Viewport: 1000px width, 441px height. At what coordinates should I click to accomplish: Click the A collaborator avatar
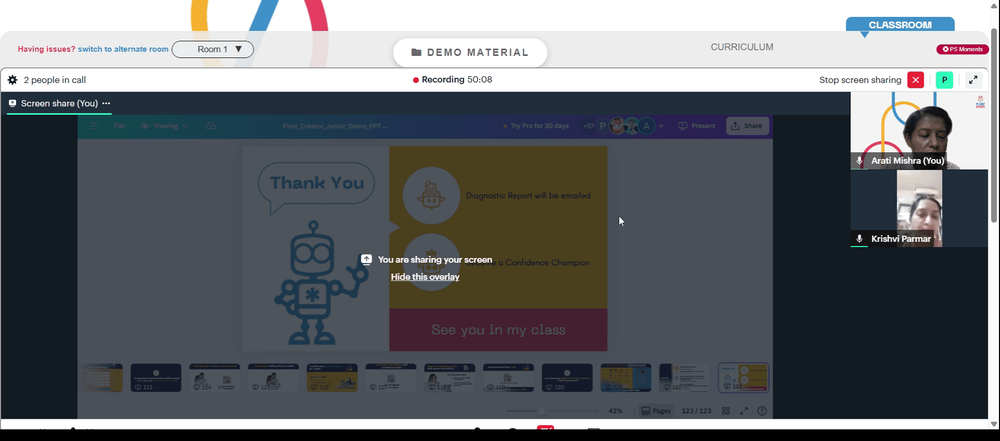coord(647,126)
